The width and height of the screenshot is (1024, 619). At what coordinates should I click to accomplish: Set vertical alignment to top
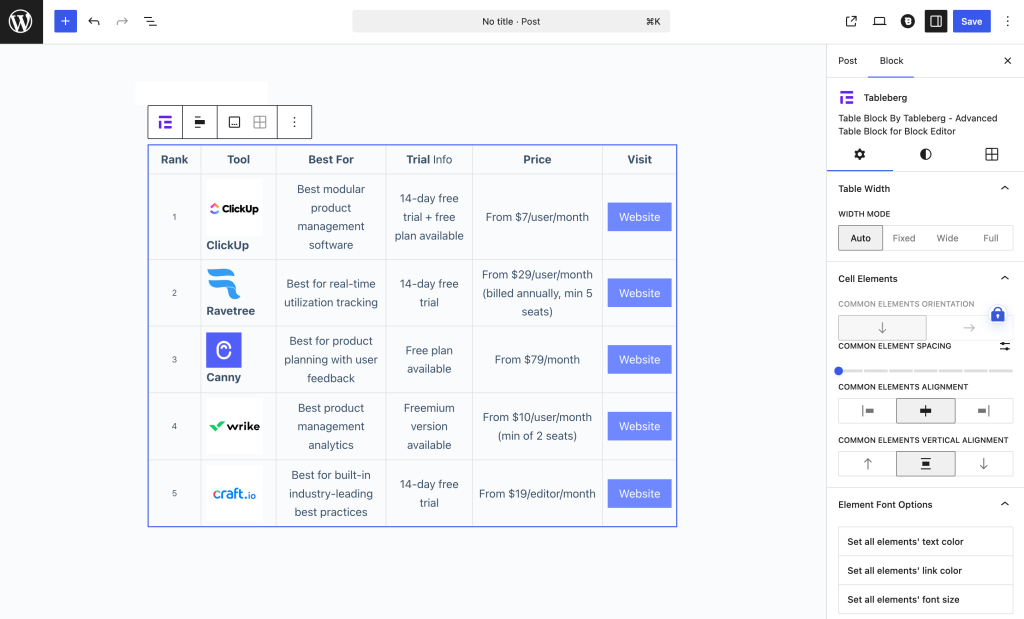coord(867,464)
